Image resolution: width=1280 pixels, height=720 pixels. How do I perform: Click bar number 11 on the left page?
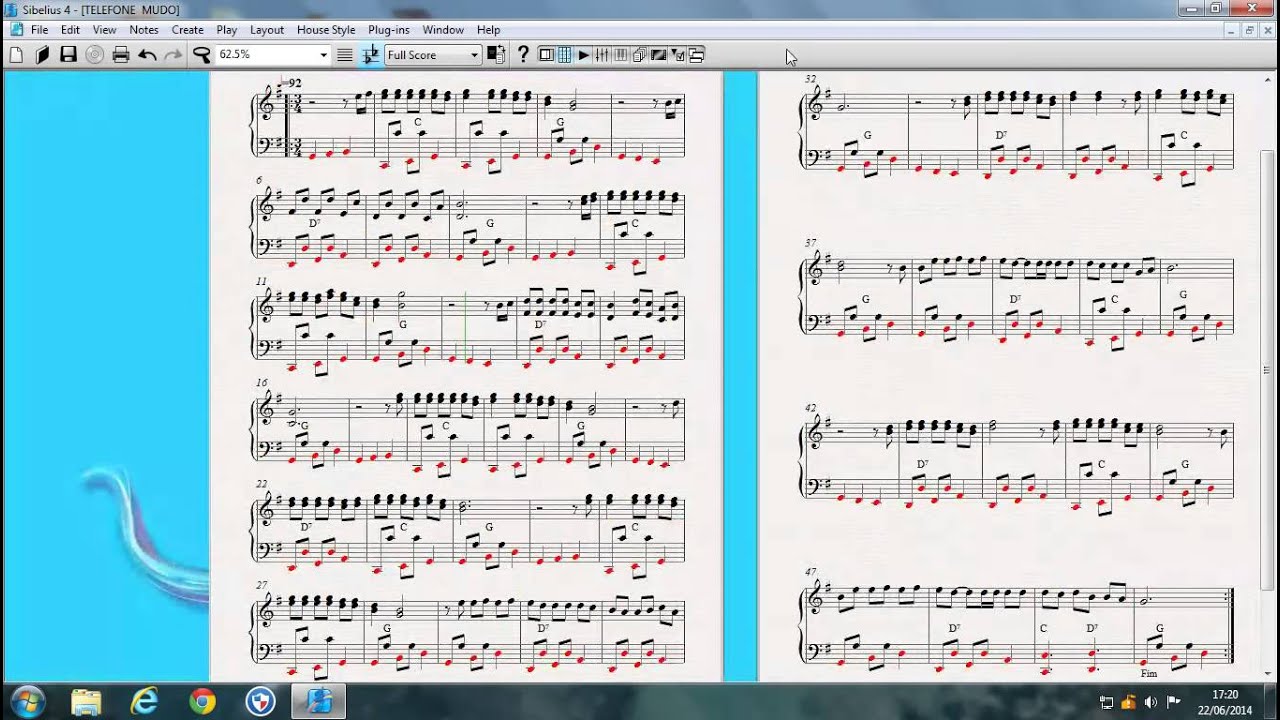tap(261, 281)
